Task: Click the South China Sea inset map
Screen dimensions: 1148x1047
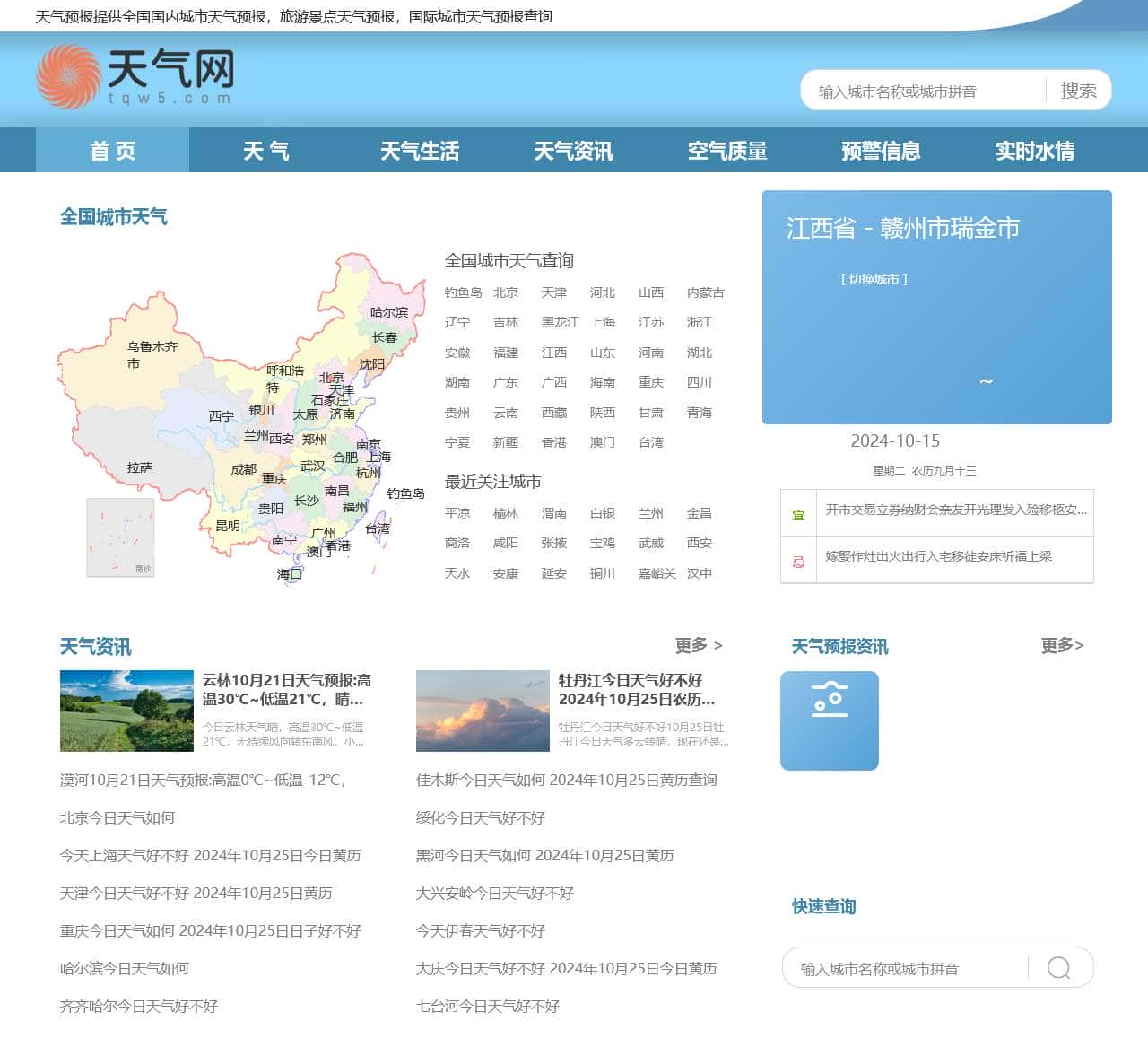Action: click(120, 537)
